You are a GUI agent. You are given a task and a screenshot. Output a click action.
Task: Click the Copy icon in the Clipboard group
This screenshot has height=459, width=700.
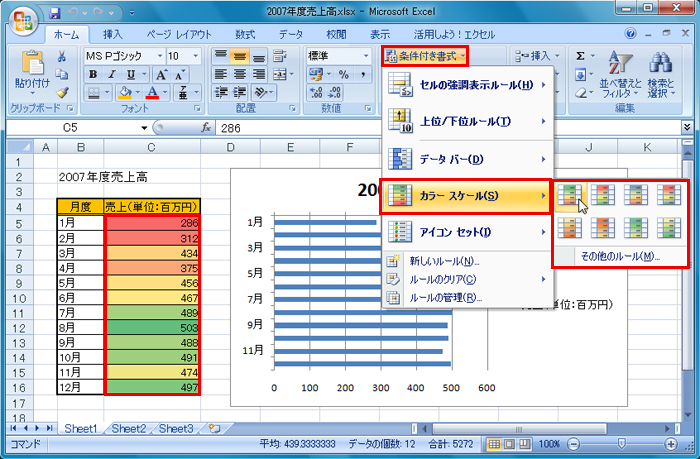pyautogui.click(x=62, y=74)
